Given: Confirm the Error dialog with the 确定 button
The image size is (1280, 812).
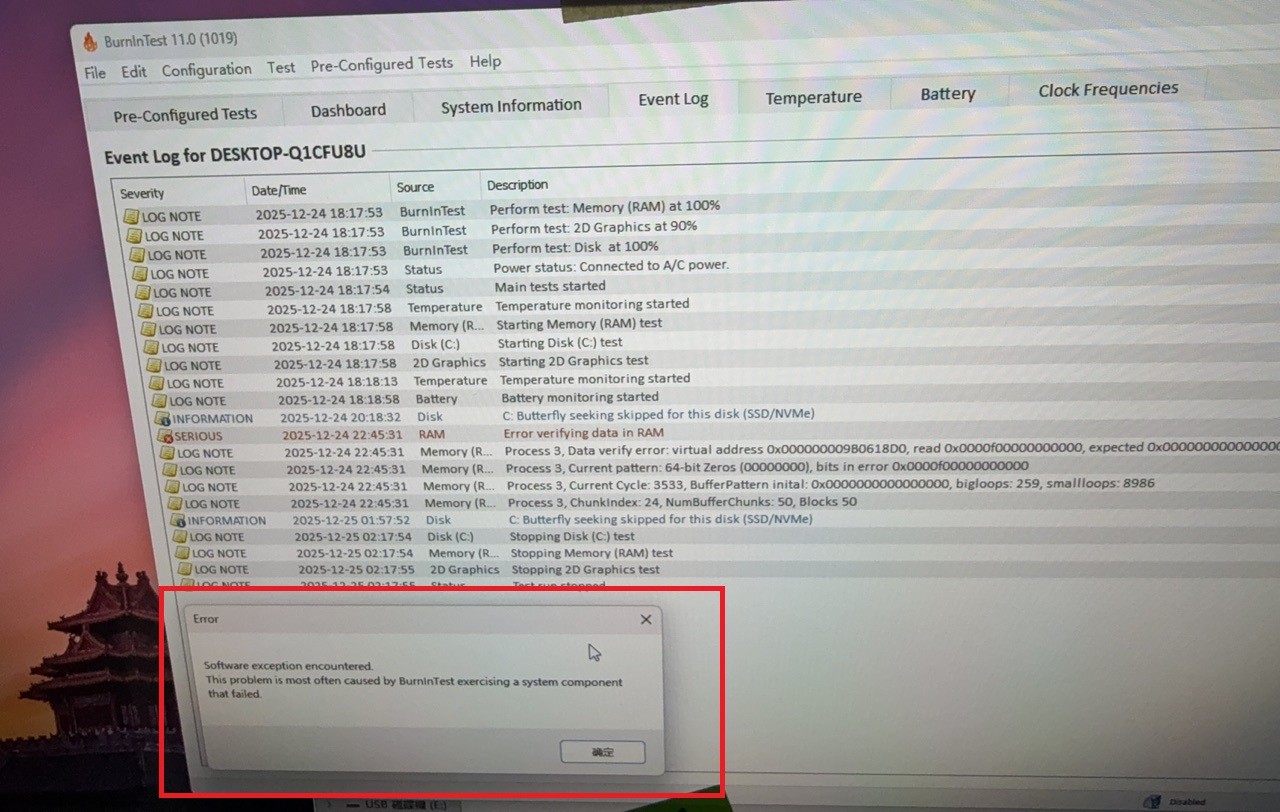Looking at the screenshot, I should pos(603,752).
